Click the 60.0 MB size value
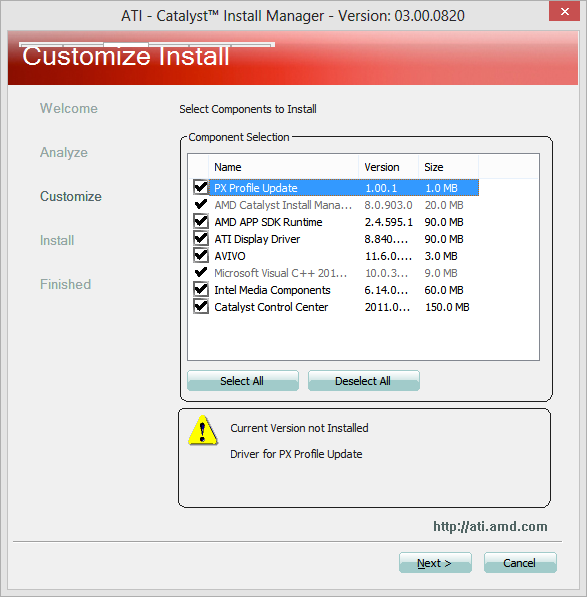The height and width of the screenshot is (597, 587). [444, 290]
